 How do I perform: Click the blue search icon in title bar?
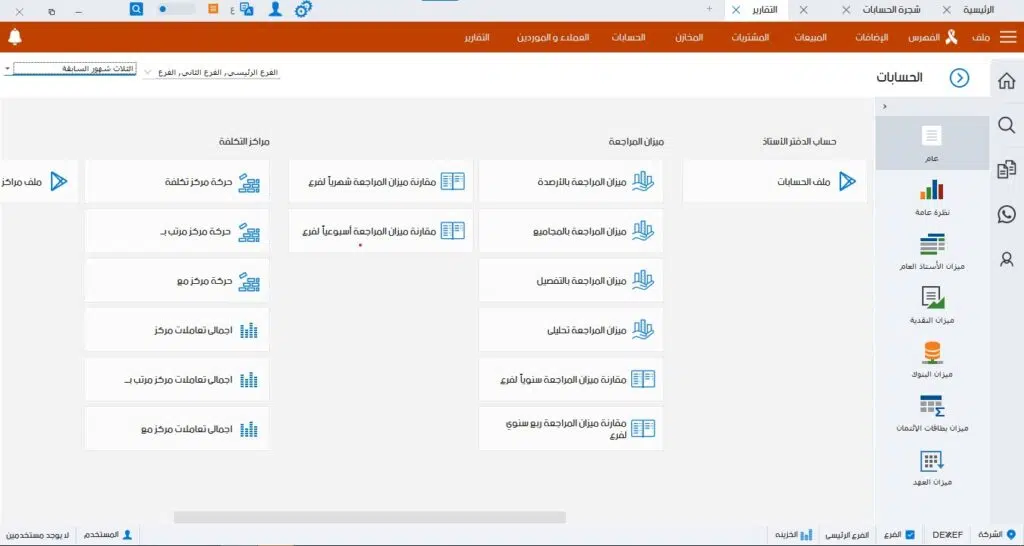tap(136, 9)
